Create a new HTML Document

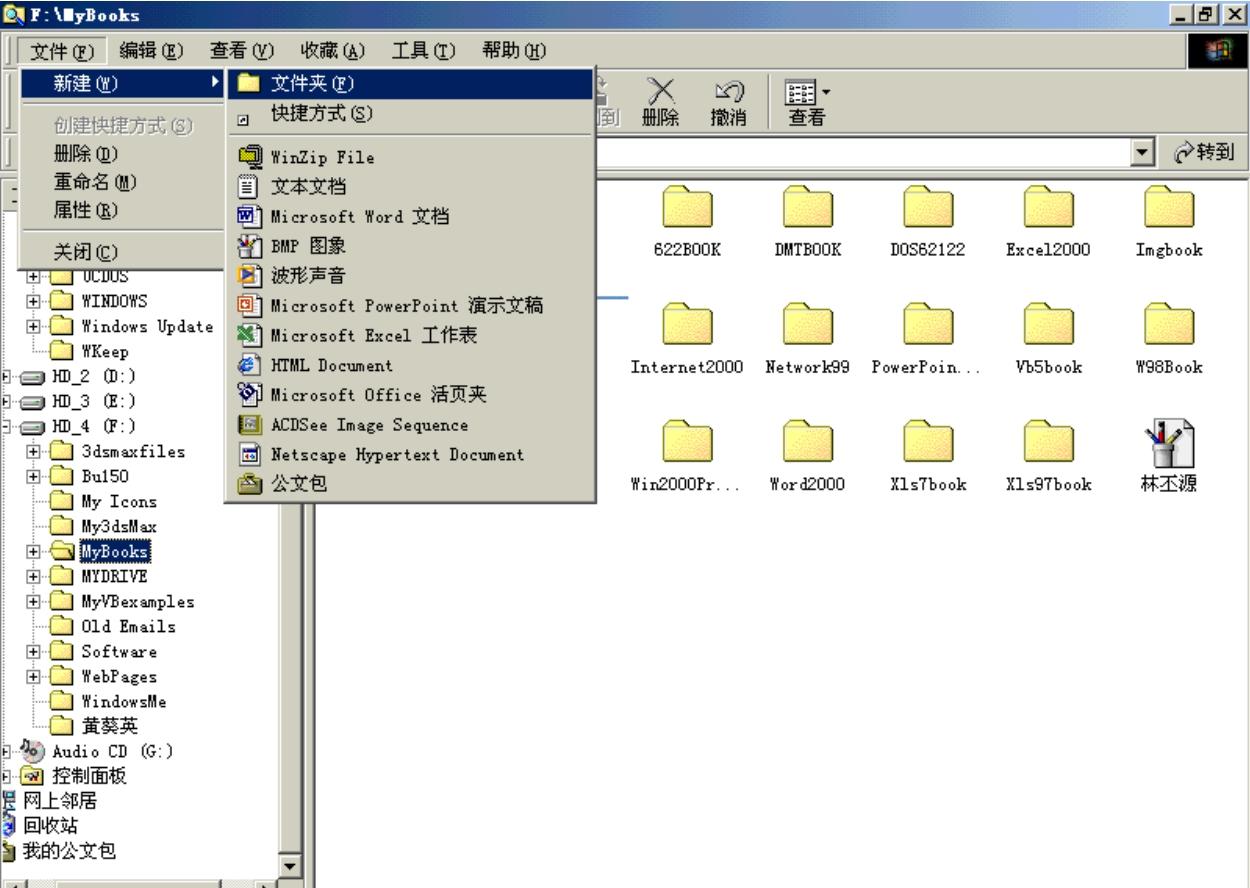(x=410, y=366)
